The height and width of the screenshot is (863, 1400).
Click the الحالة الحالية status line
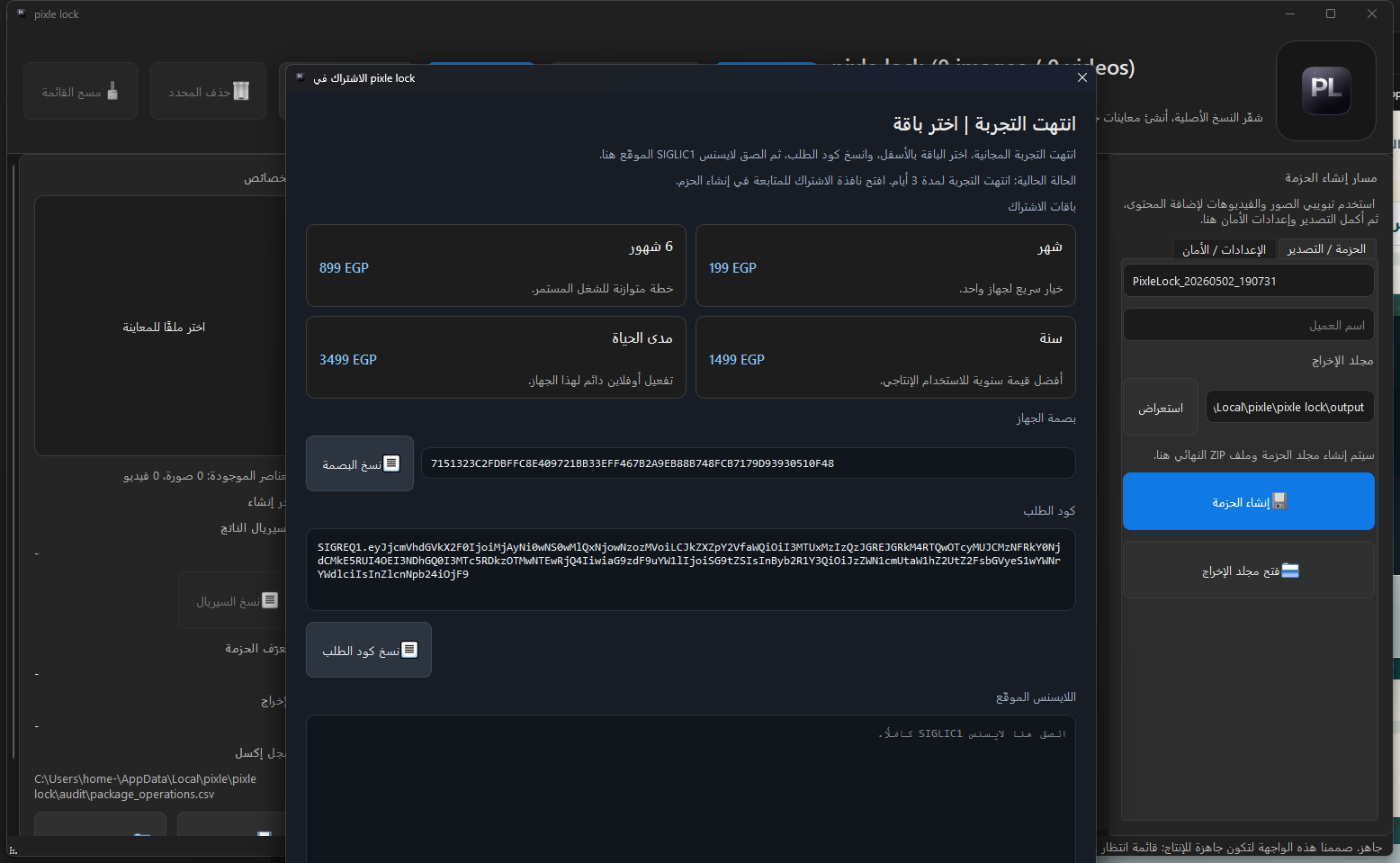(x=875, y=180)
